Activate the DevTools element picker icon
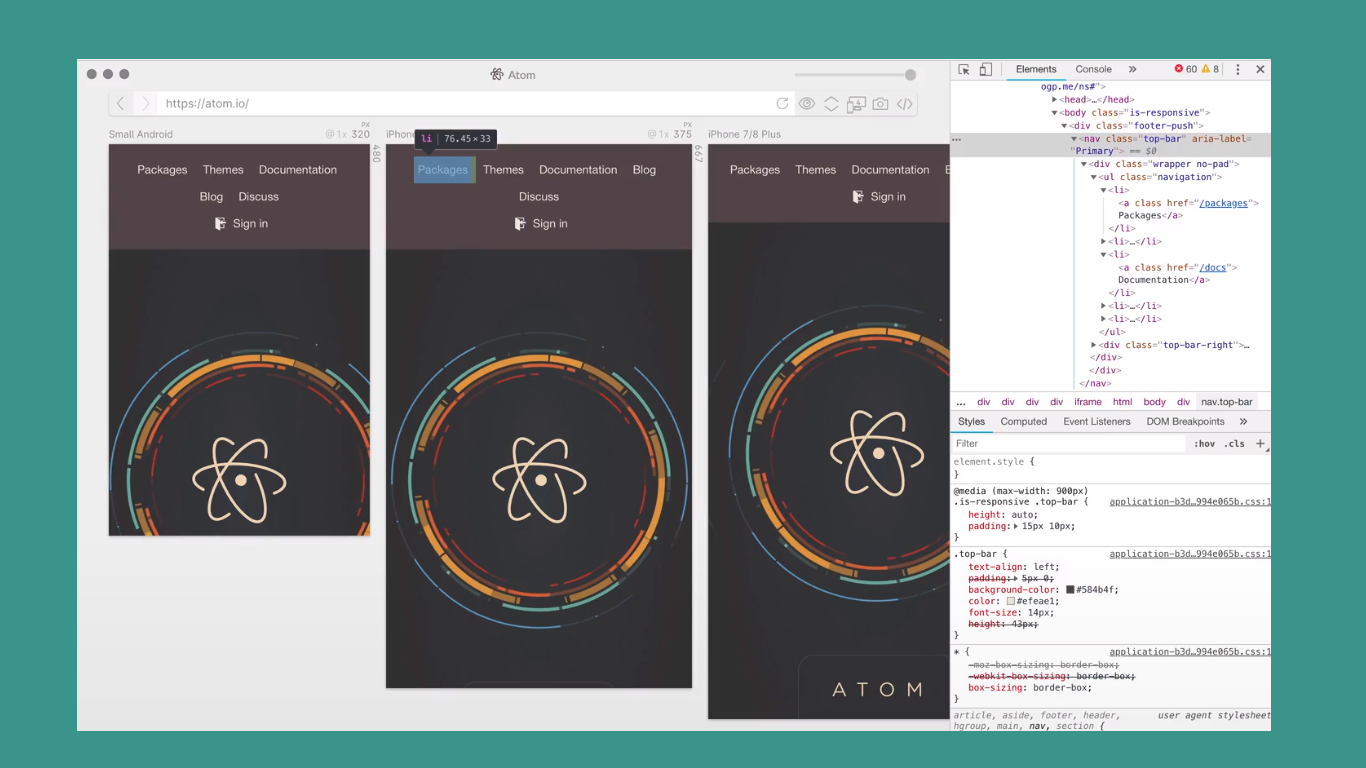This screenshot has width=1366, height=768. [x=964, y=70]
